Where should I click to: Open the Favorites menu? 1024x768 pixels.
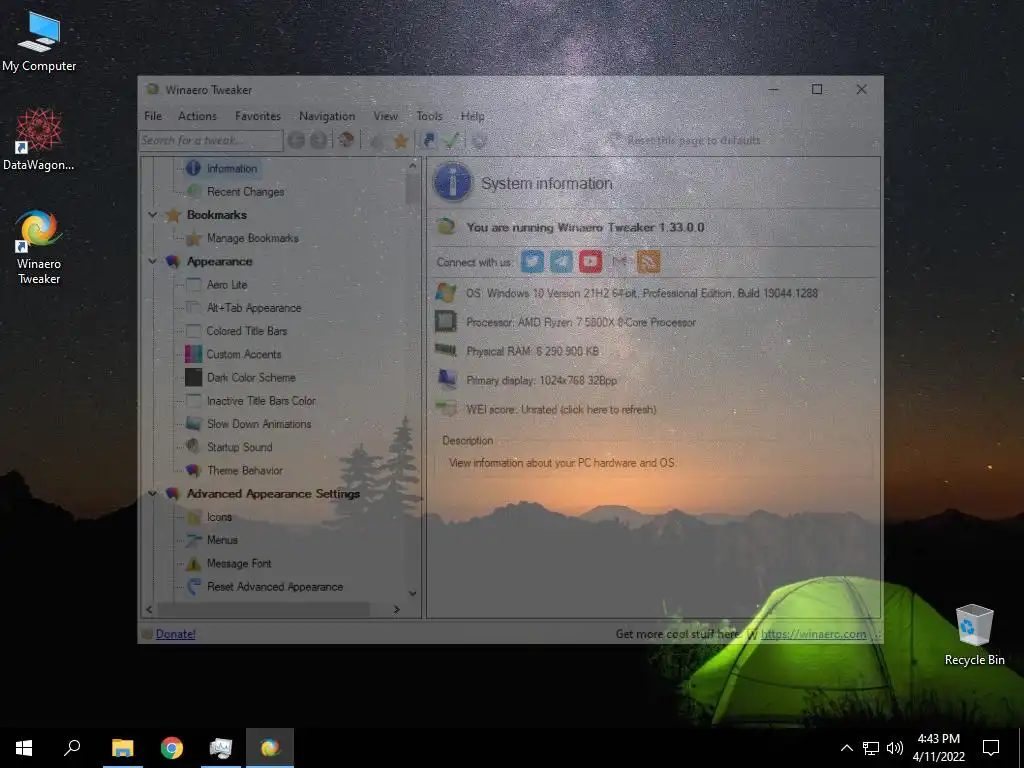point(257,116)
